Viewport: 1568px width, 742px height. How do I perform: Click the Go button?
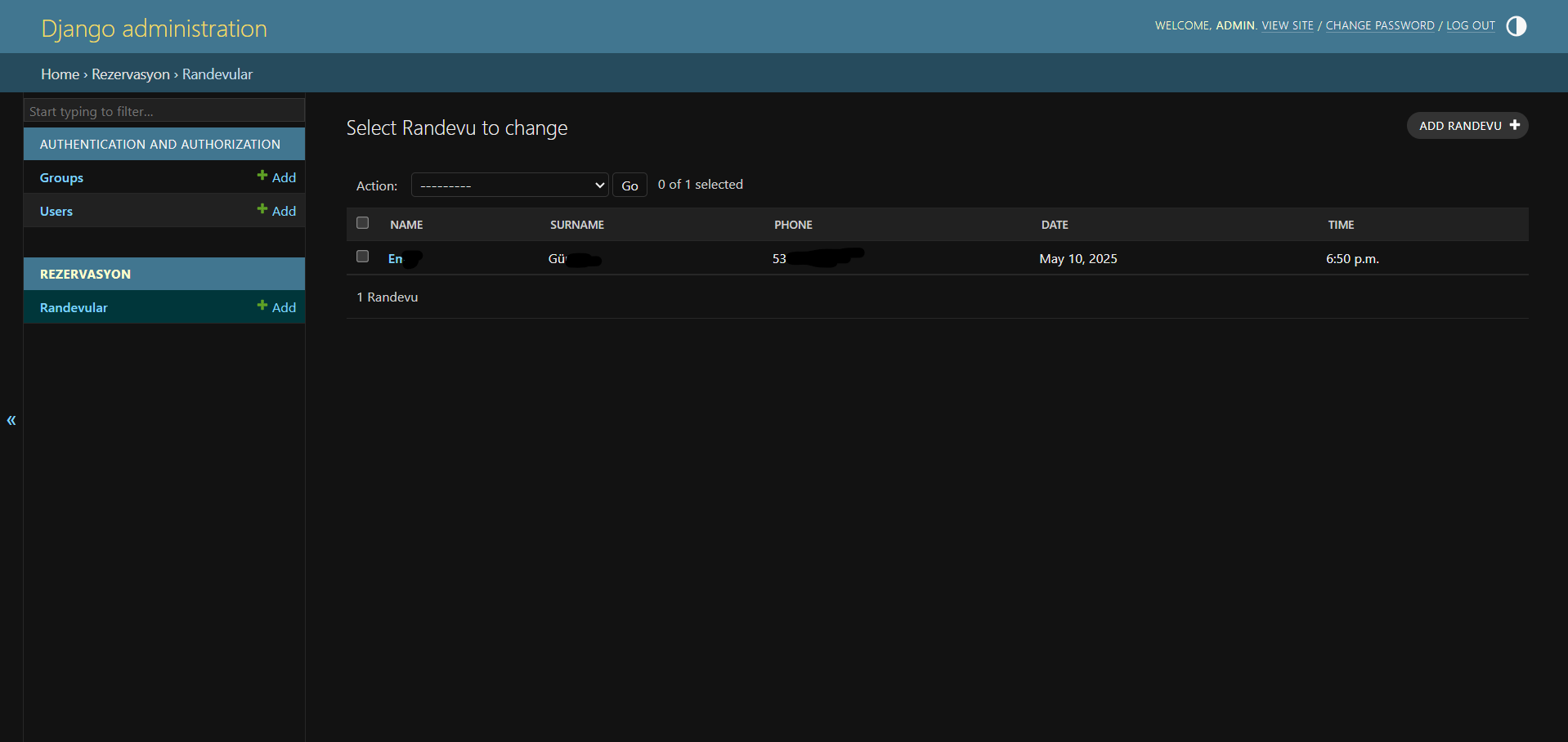pyautogui.click(x=629, y=185)
